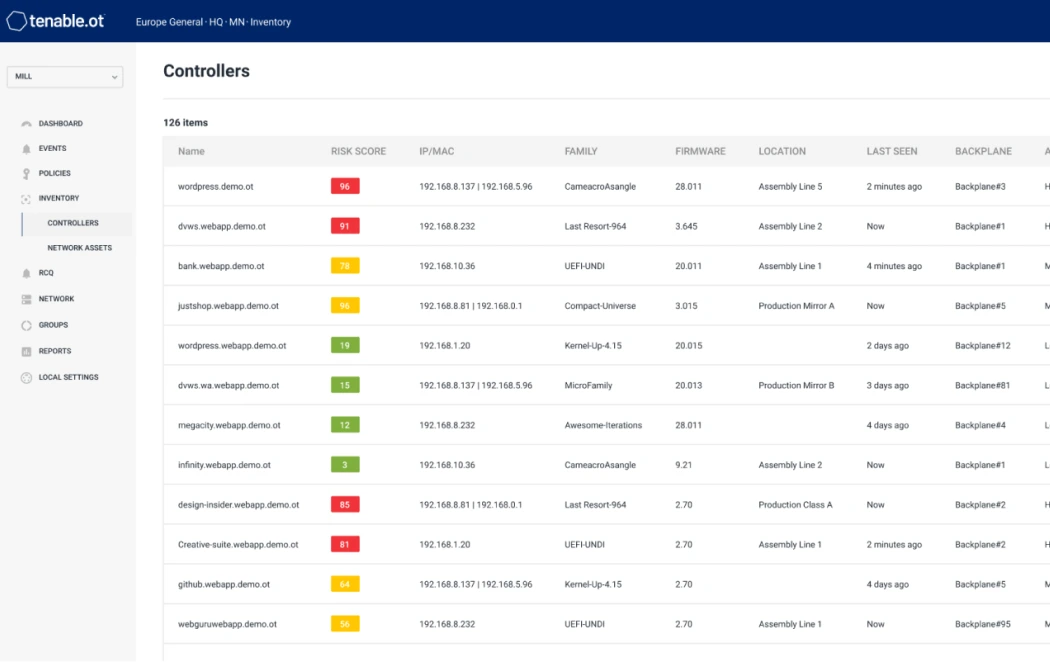The image size is (1050, 662).
Task: Open Local Settings in the sidebar
Action: tap(68, 378)
